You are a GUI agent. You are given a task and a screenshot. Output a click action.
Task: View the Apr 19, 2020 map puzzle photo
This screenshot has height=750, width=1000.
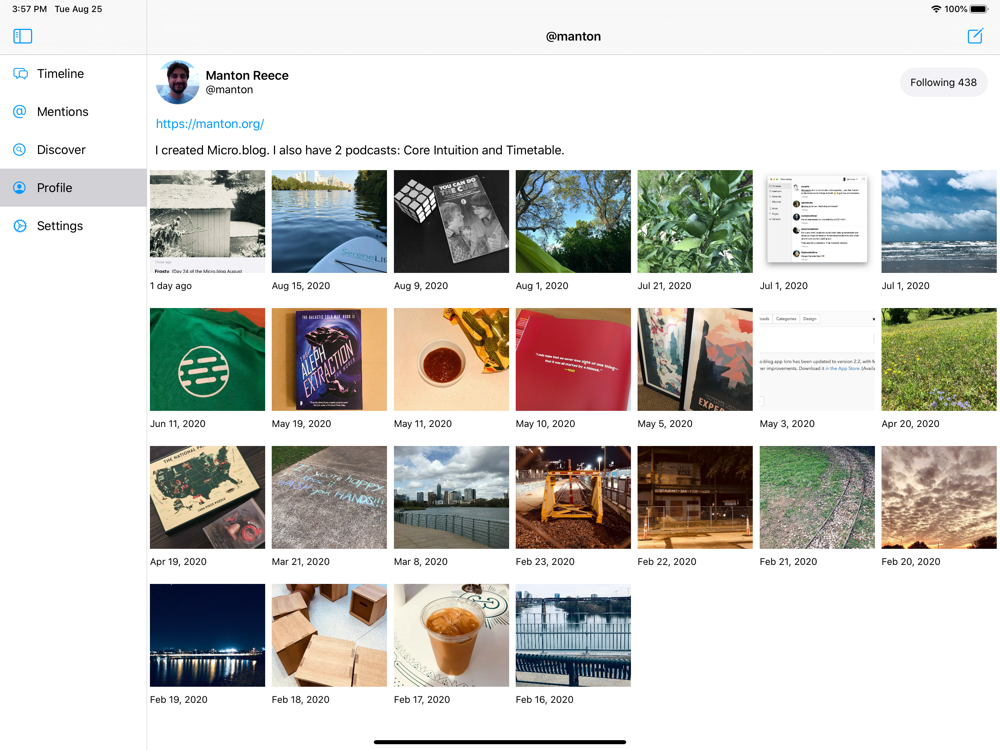(x=207, y=497)
